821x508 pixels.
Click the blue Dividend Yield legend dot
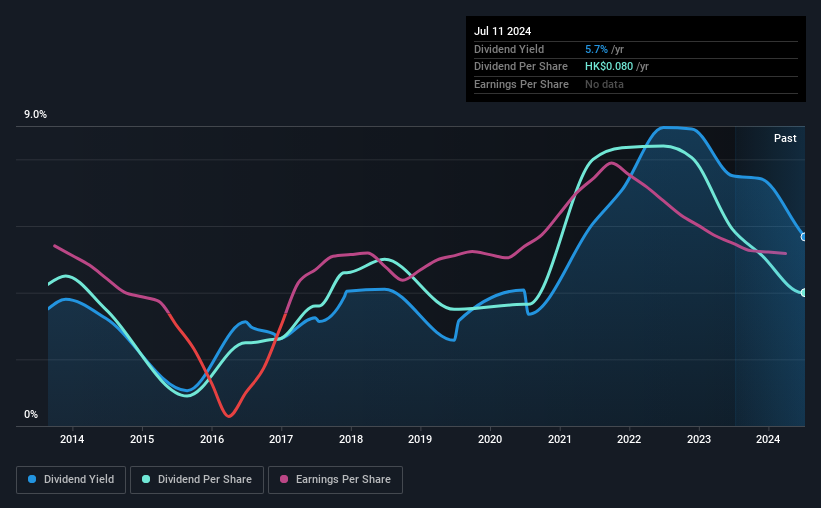coord(32,479)
